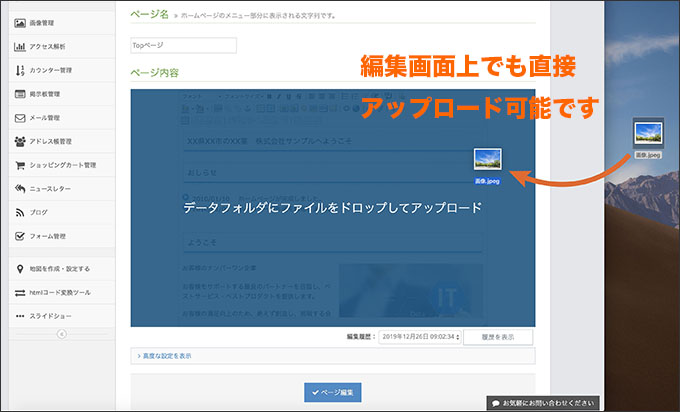
Task: Click the ブログ RSS feed icon
Action: coord(20,213)
